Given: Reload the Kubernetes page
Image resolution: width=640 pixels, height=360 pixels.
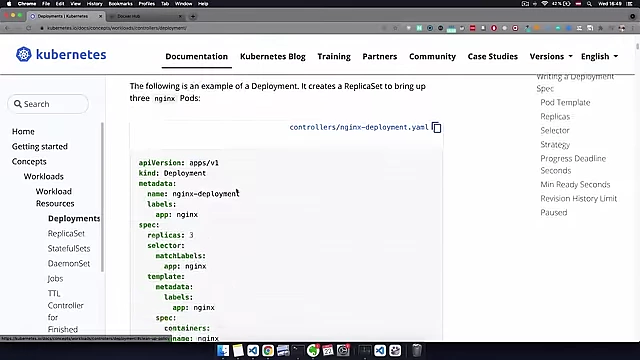Looking at the screenshot, I should [29, 28].
